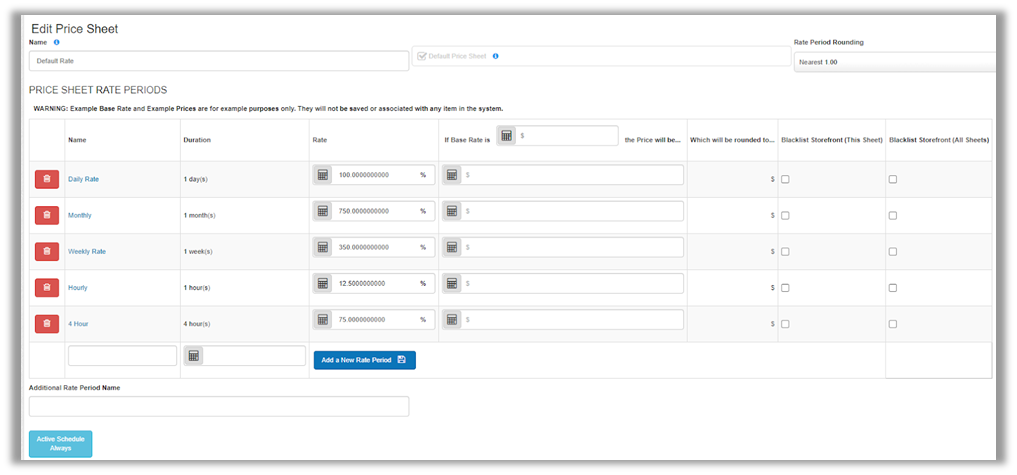The width and height of the screenshot is (1017, 475).
Task: Remove the Weekly Rate period
Action: click(47, 251)
